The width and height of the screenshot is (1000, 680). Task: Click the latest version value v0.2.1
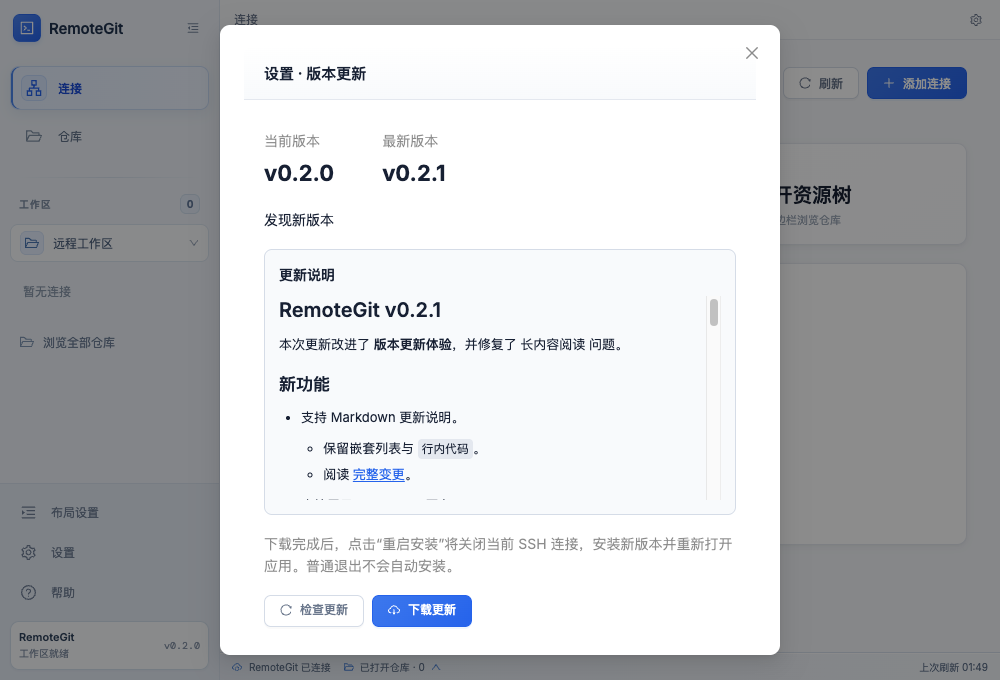[414, 174]
